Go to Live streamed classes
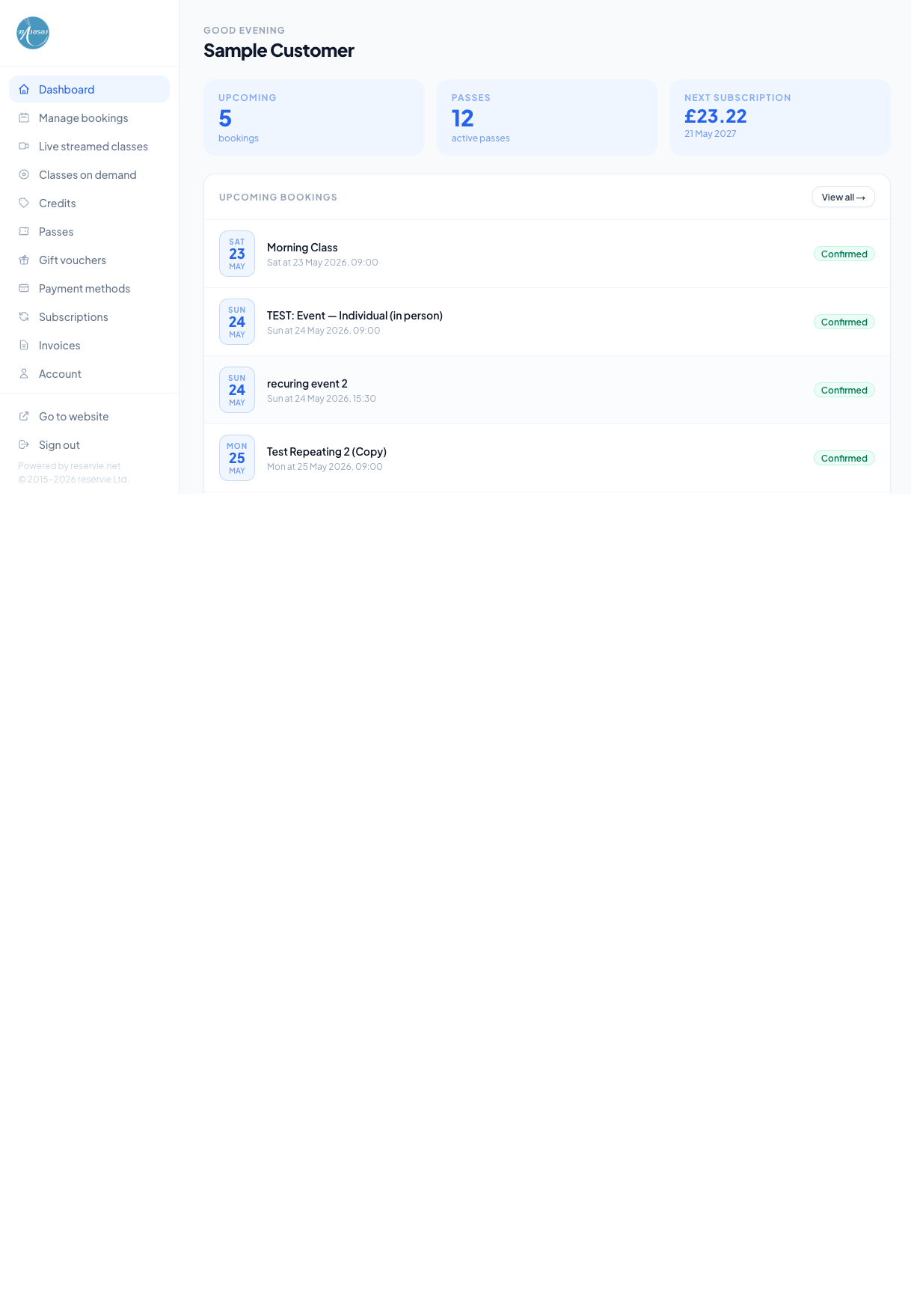The width and height of the screenshot is (911, 1316). coord(89,146)
